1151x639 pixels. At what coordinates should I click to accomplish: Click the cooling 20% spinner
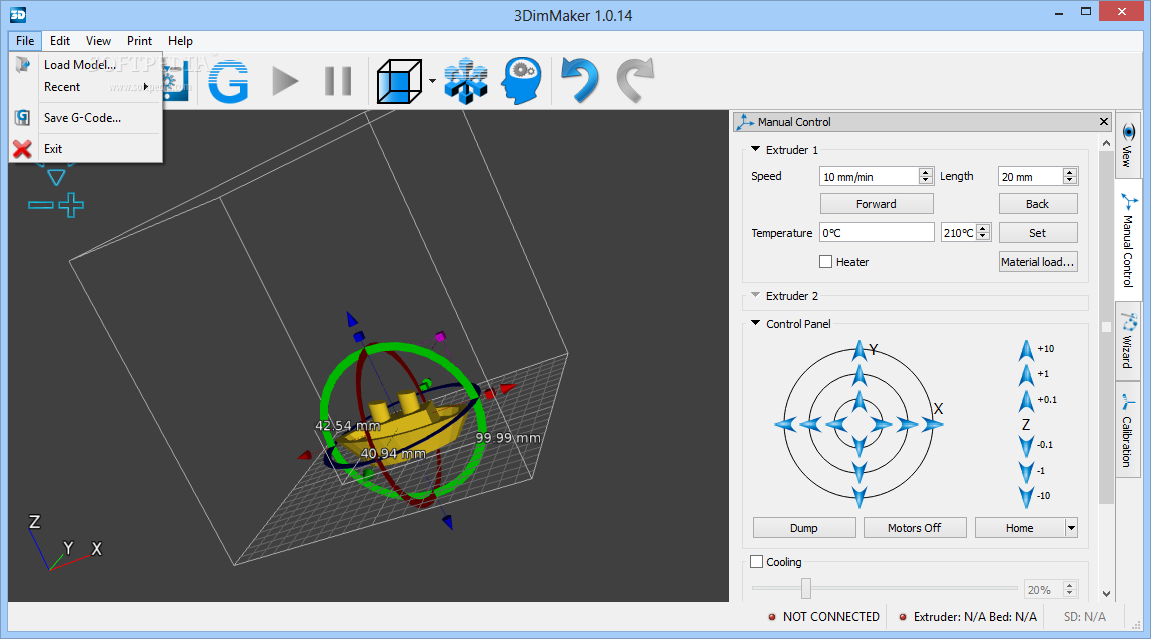1070,589
